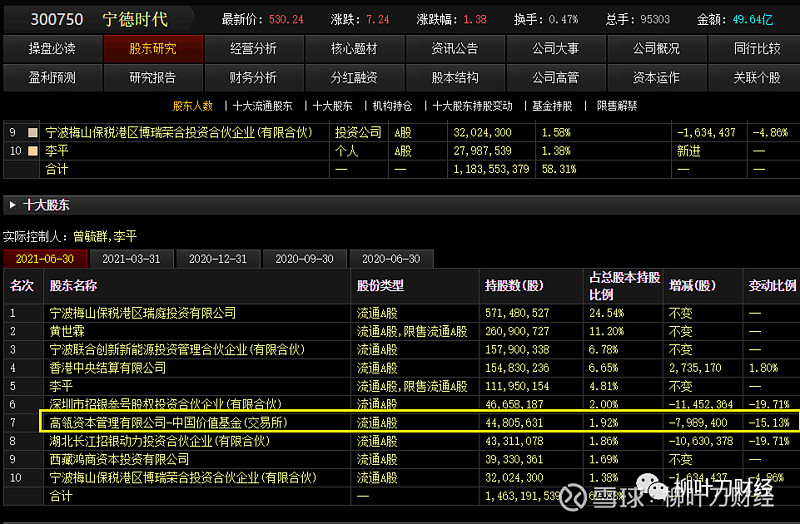Jump to 股东人数 section link

coord(192,106)
